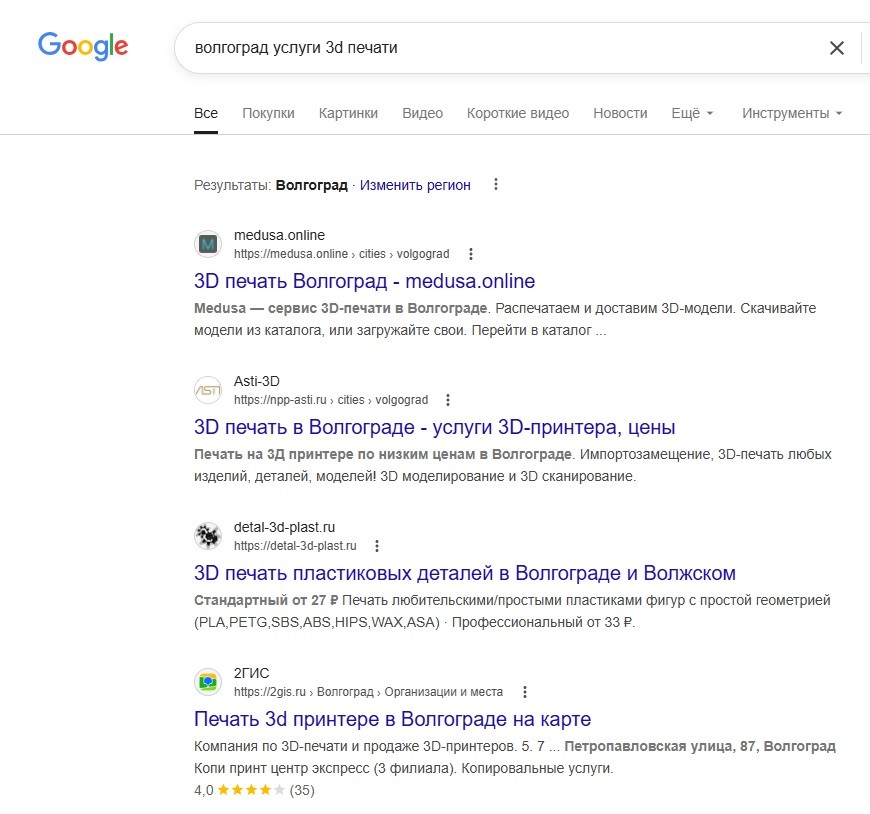Open three-dot menu for the detal-3d-plast.ru result
The image size is (870, 814).
tap(377, 546)
